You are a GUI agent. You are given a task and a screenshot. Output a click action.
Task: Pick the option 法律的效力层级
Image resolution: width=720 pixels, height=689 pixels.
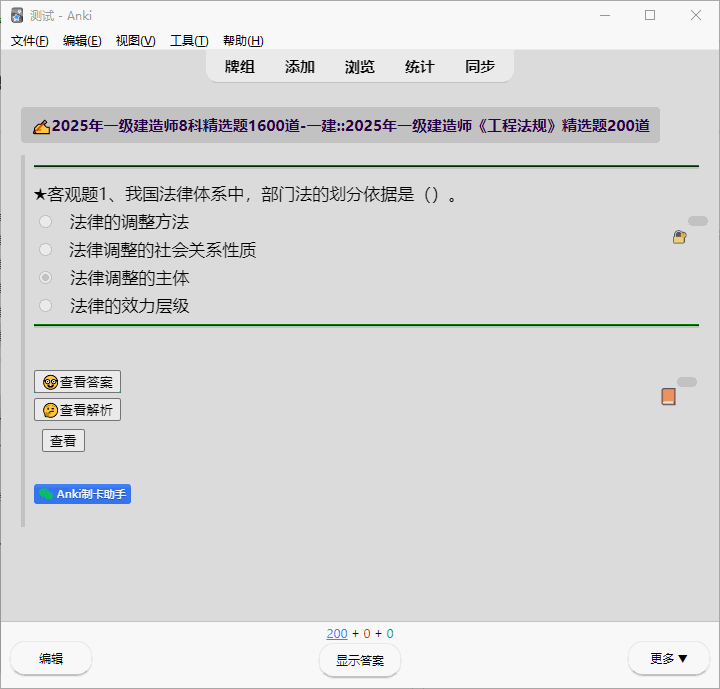pyautogui.click(x=45, y=305)
